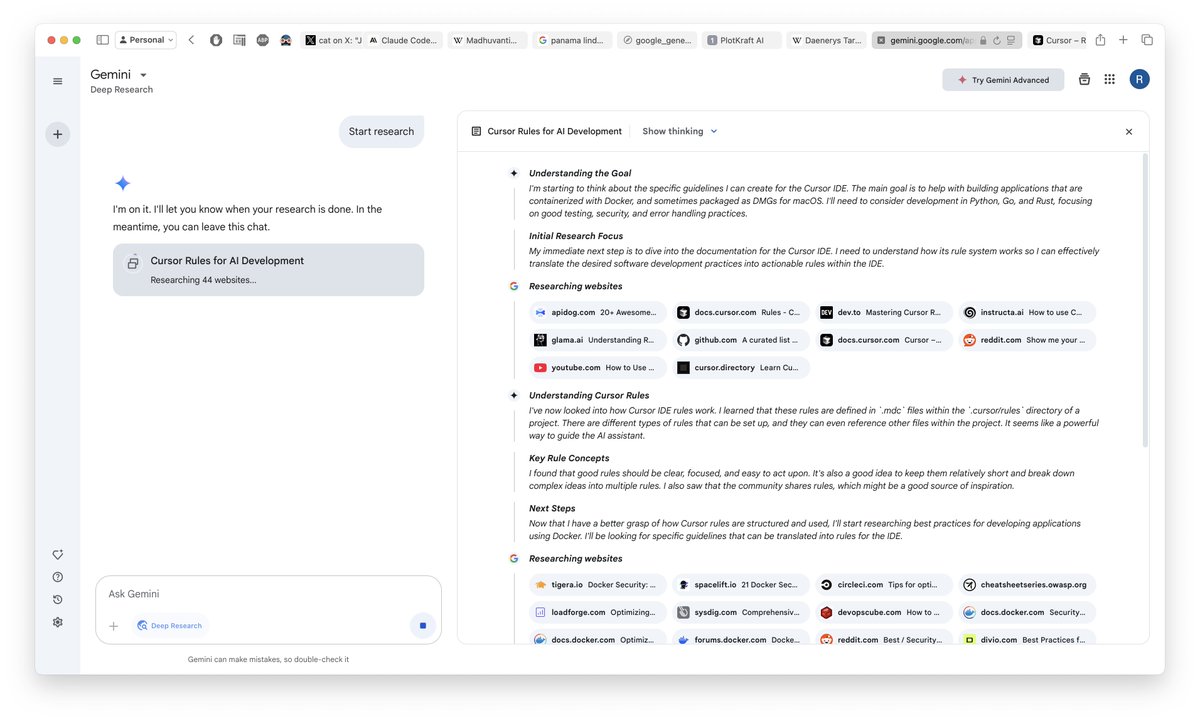Open reddit.com Show me your chip

click(1026, 340)
